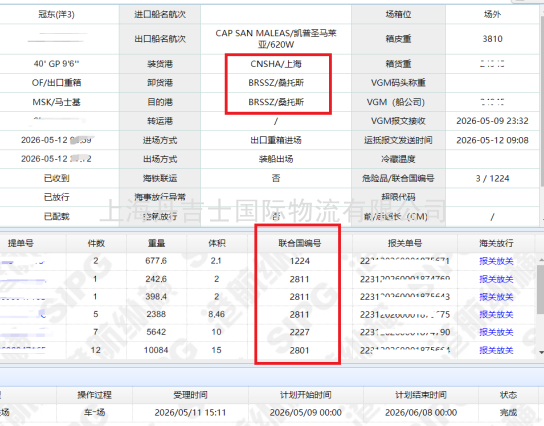Click the 计划开始时间 column header

[x=305, y=395]
